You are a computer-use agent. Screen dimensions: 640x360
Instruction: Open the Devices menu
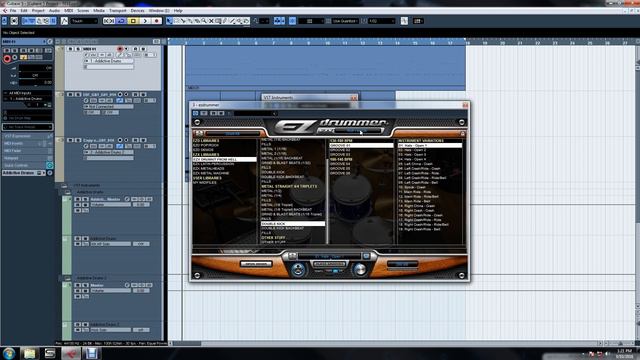pos(138,11)
